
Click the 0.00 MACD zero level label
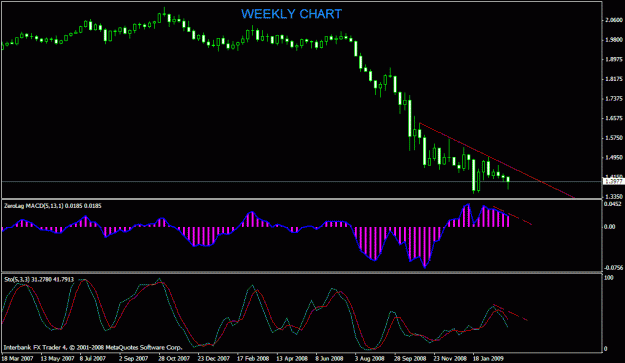(610, 227)
